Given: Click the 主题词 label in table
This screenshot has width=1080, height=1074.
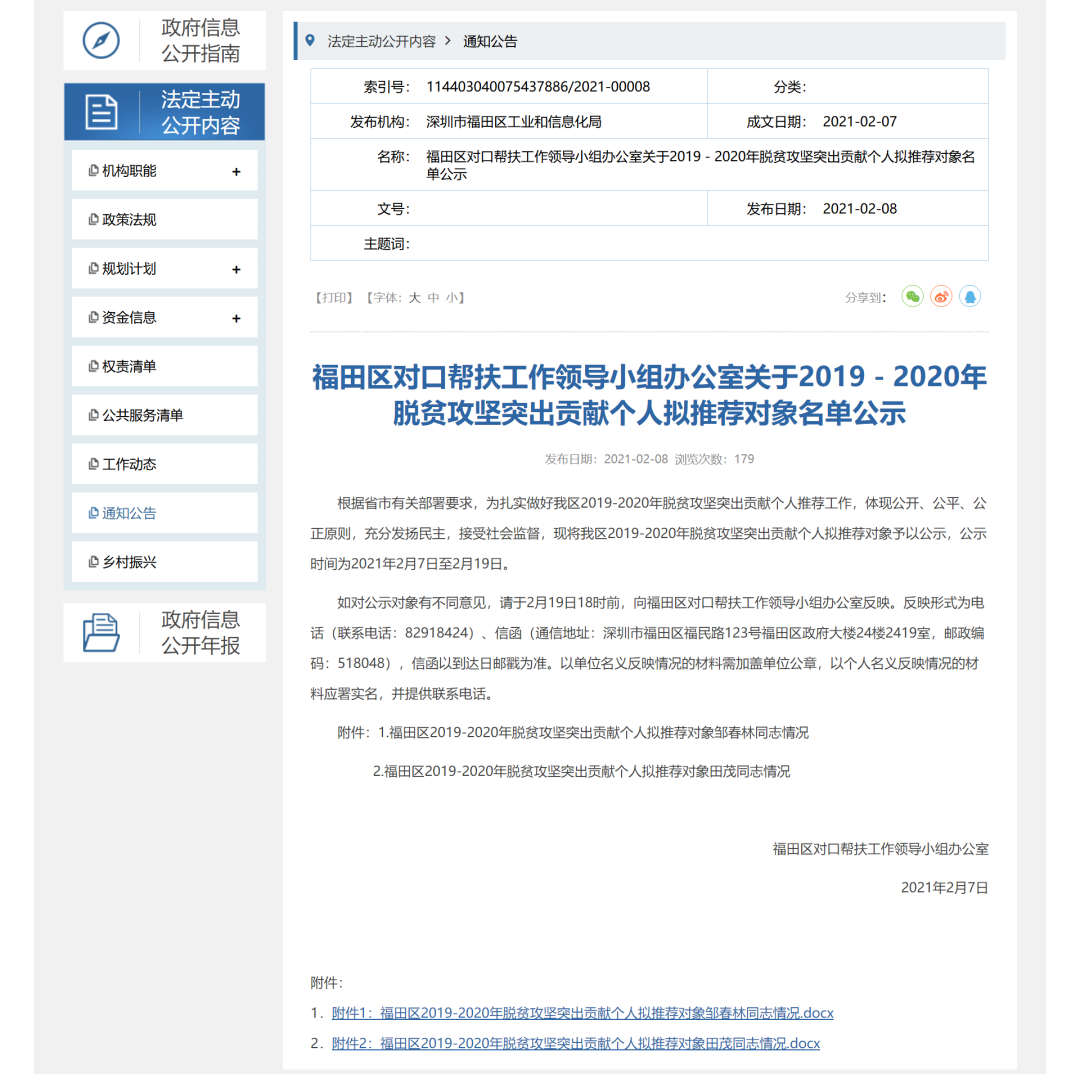Looking at the screenshot, I should coord(387,244).
